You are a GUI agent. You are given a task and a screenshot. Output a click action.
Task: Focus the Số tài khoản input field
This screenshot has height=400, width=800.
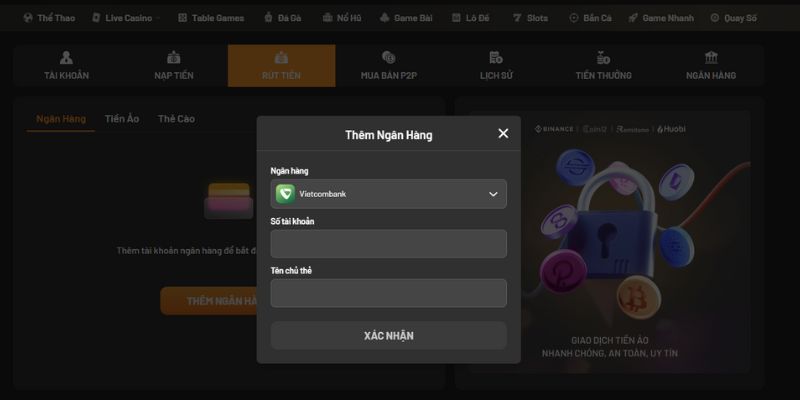389,244
